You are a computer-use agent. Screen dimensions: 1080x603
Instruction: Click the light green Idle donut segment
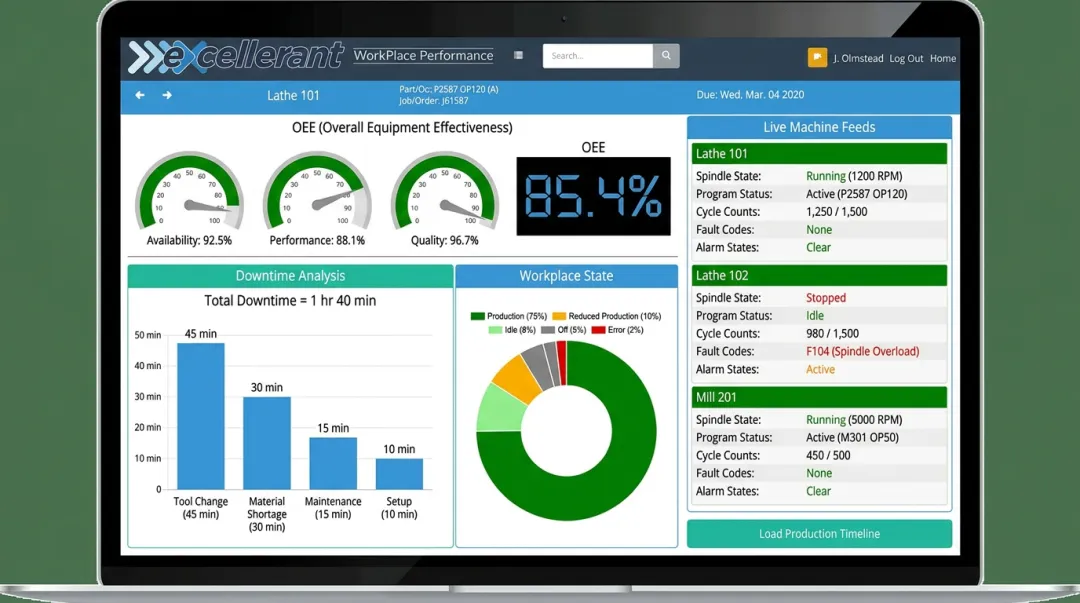tap(501, 408)
